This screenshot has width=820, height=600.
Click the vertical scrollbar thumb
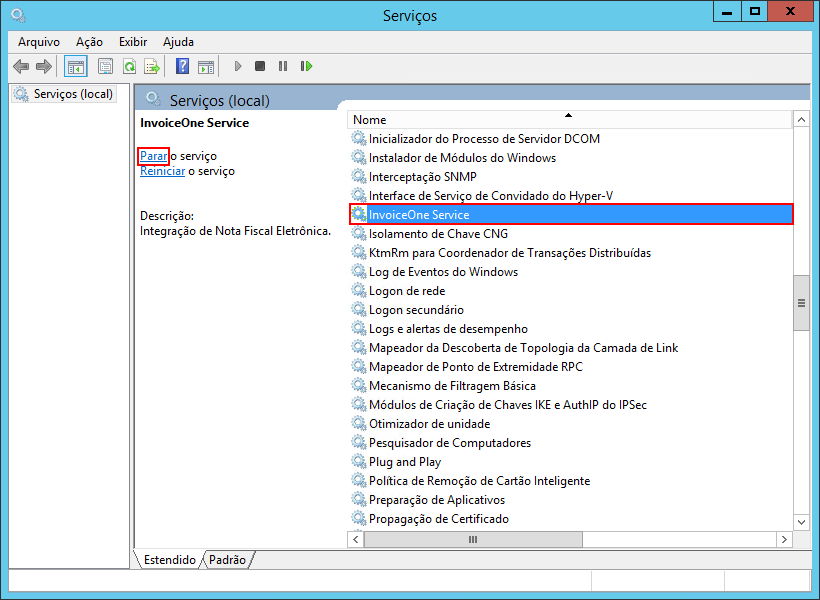801,303
